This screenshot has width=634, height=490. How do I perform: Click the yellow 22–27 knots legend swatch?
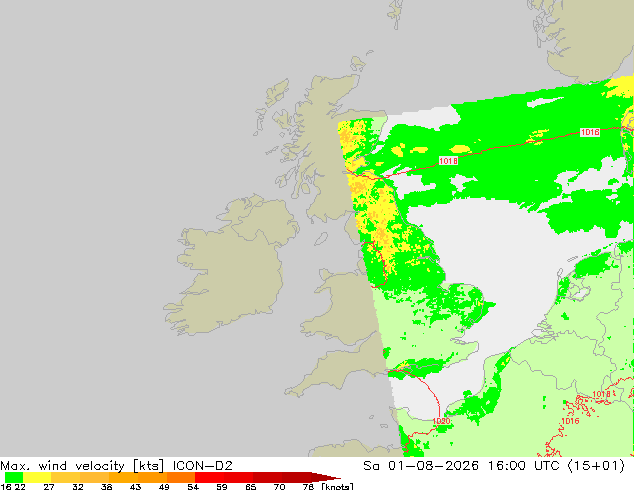pos(37,477)
